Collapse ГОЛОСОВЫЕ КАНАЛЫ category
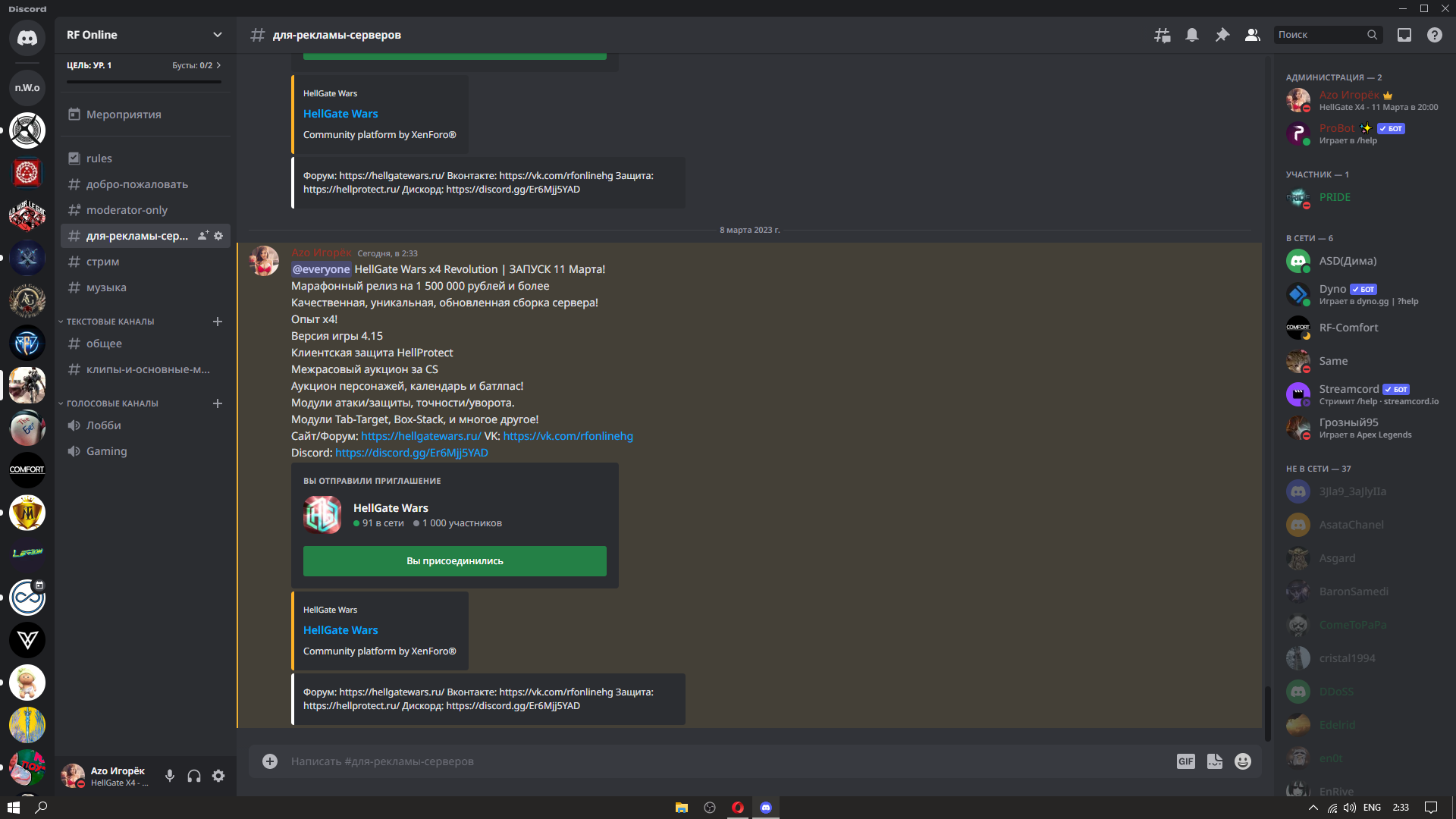1456x819 pixels. pyautogui.click(x=113, y=403)
